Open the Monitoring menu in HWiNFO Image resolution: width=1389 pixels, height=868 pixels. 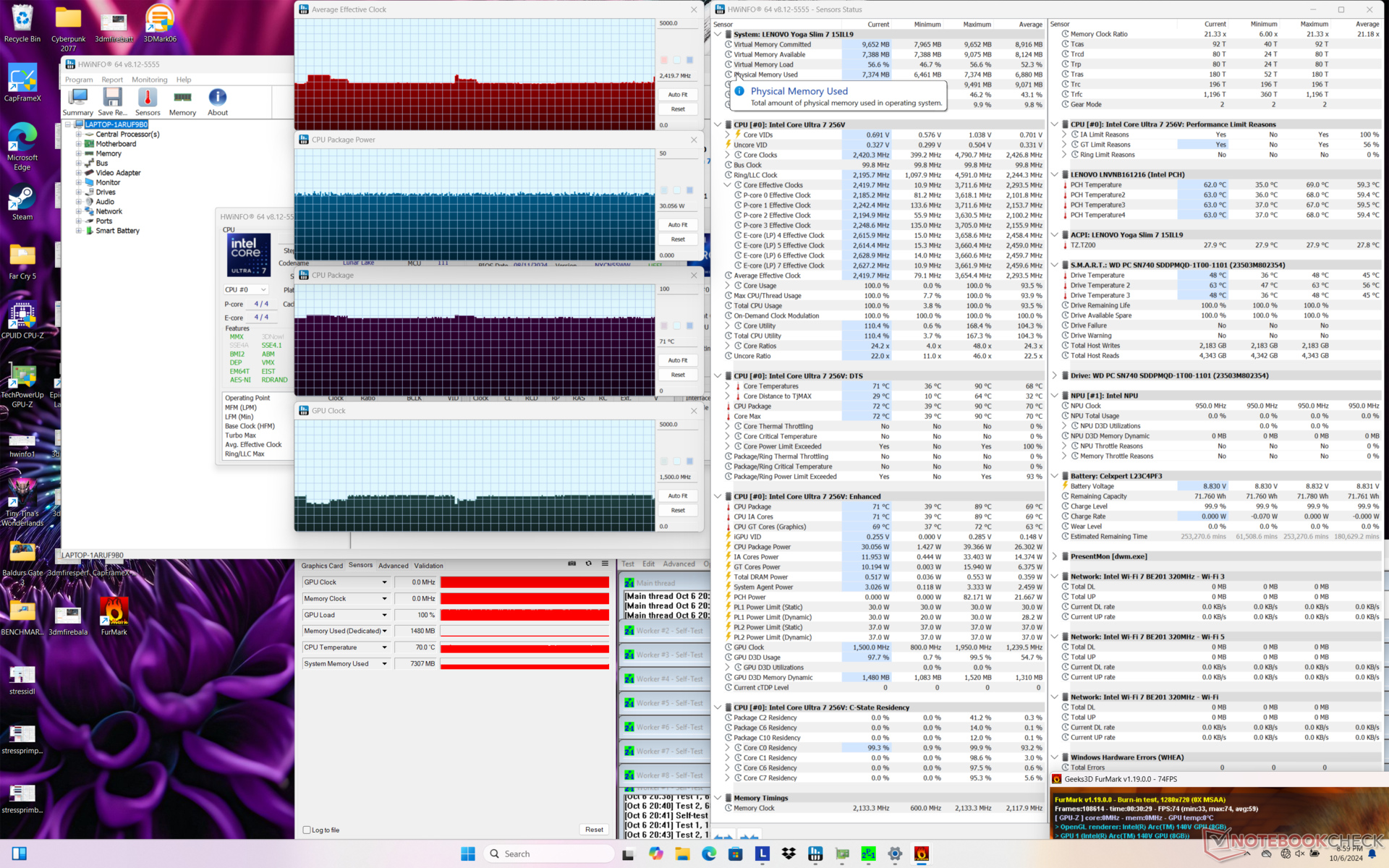pyautogui.click(x=149, y=80)
